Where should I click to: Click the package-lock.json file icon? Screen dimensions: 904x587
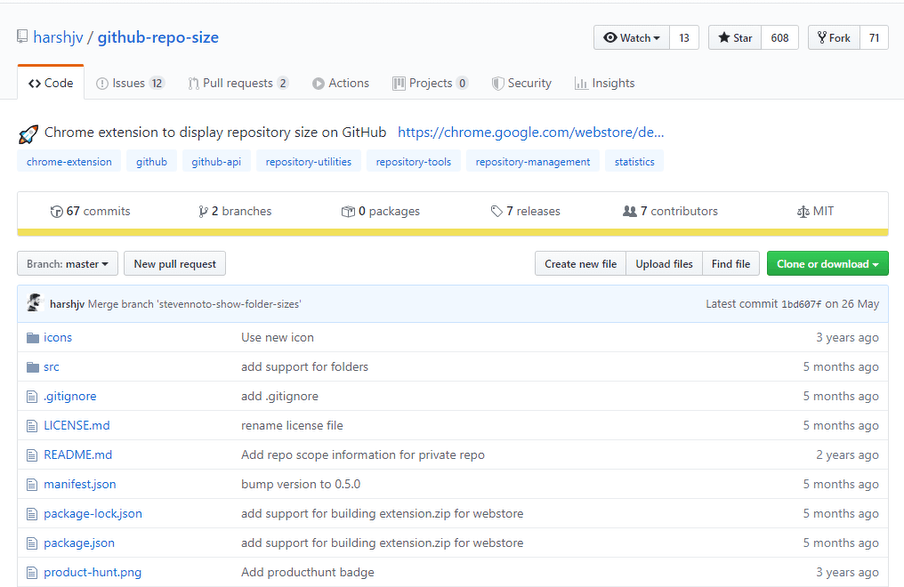(32, 514)
